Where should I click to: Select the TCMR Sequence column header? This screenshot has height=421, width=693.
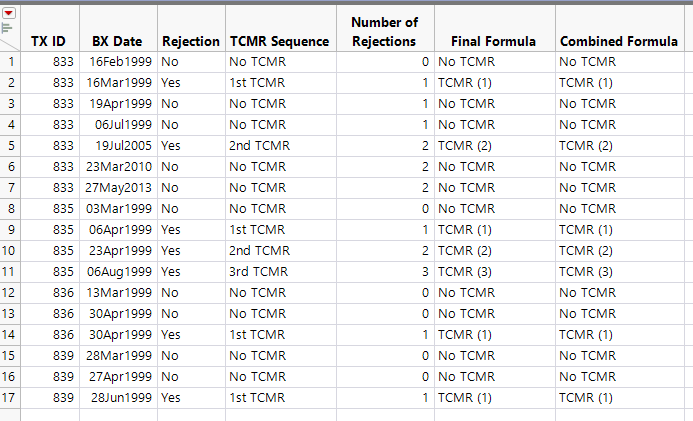pyautogui.click(x=279, y=41)
